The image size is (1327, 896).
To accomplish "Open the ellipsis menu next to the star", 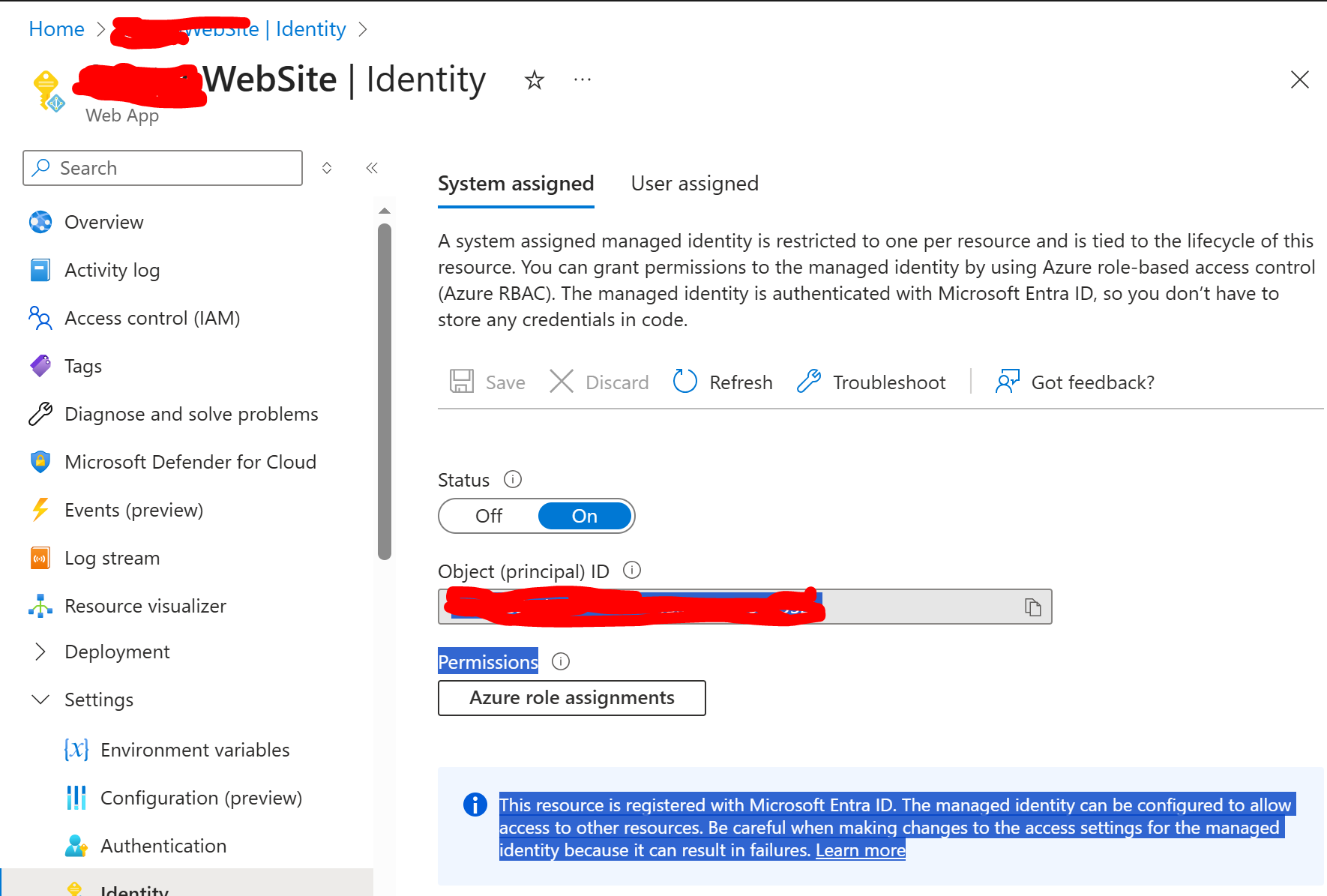I will pyautogui.click(x=582, y=79).
